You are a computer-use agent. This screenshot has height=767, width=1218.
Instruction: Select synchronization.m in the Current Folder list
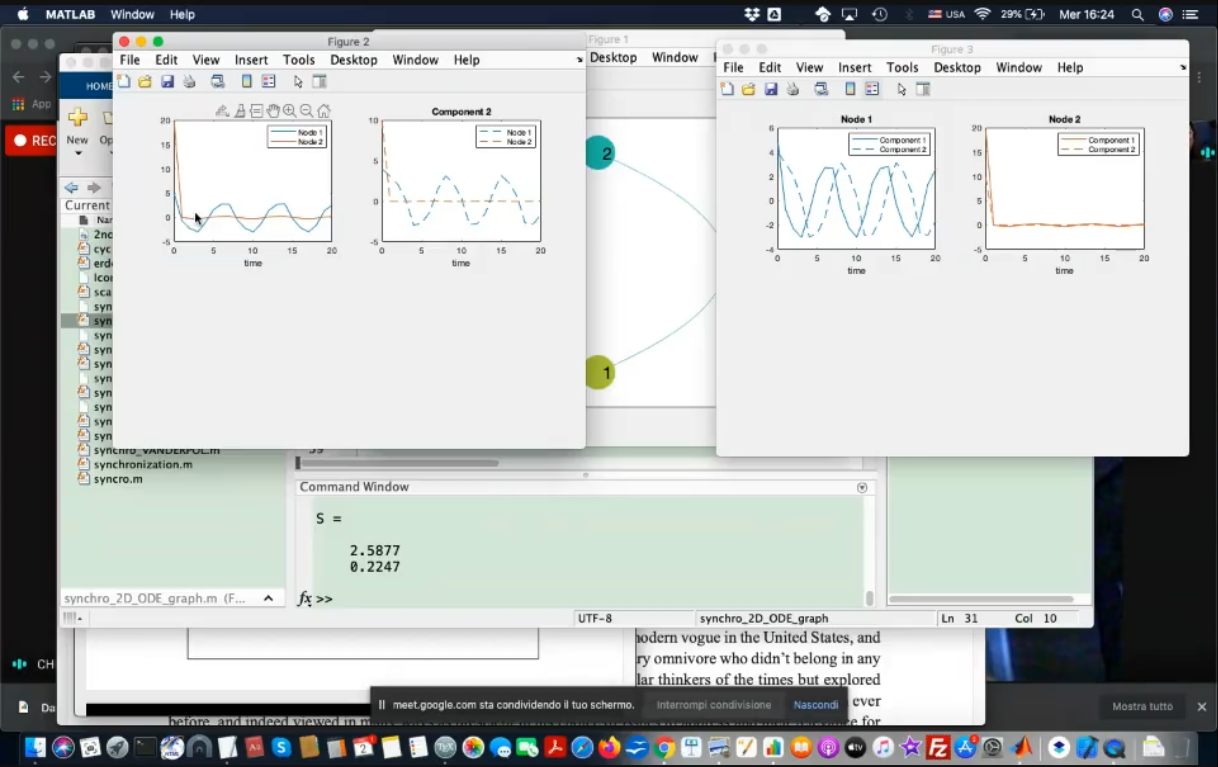pyautogui.click(x=143, y=465)
